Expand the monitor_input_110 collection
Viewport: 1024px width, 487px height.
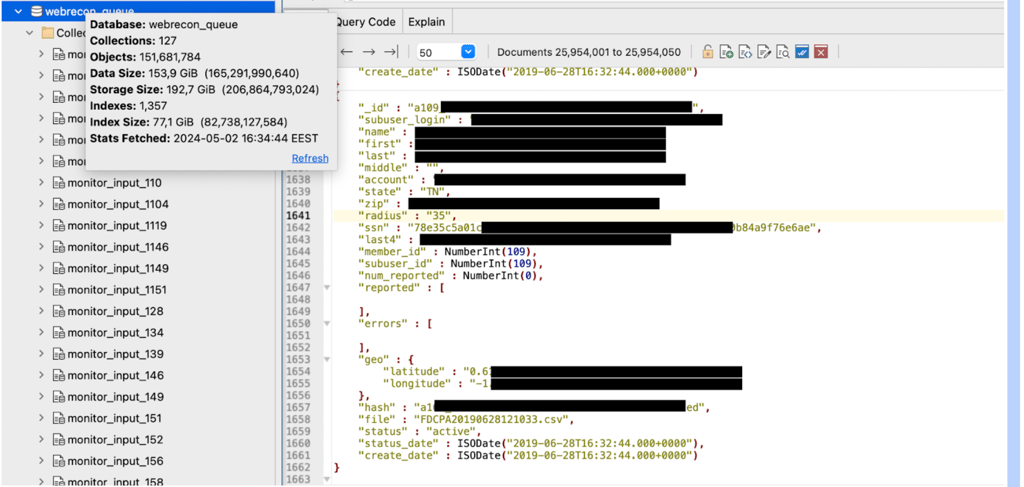[41, 183]
